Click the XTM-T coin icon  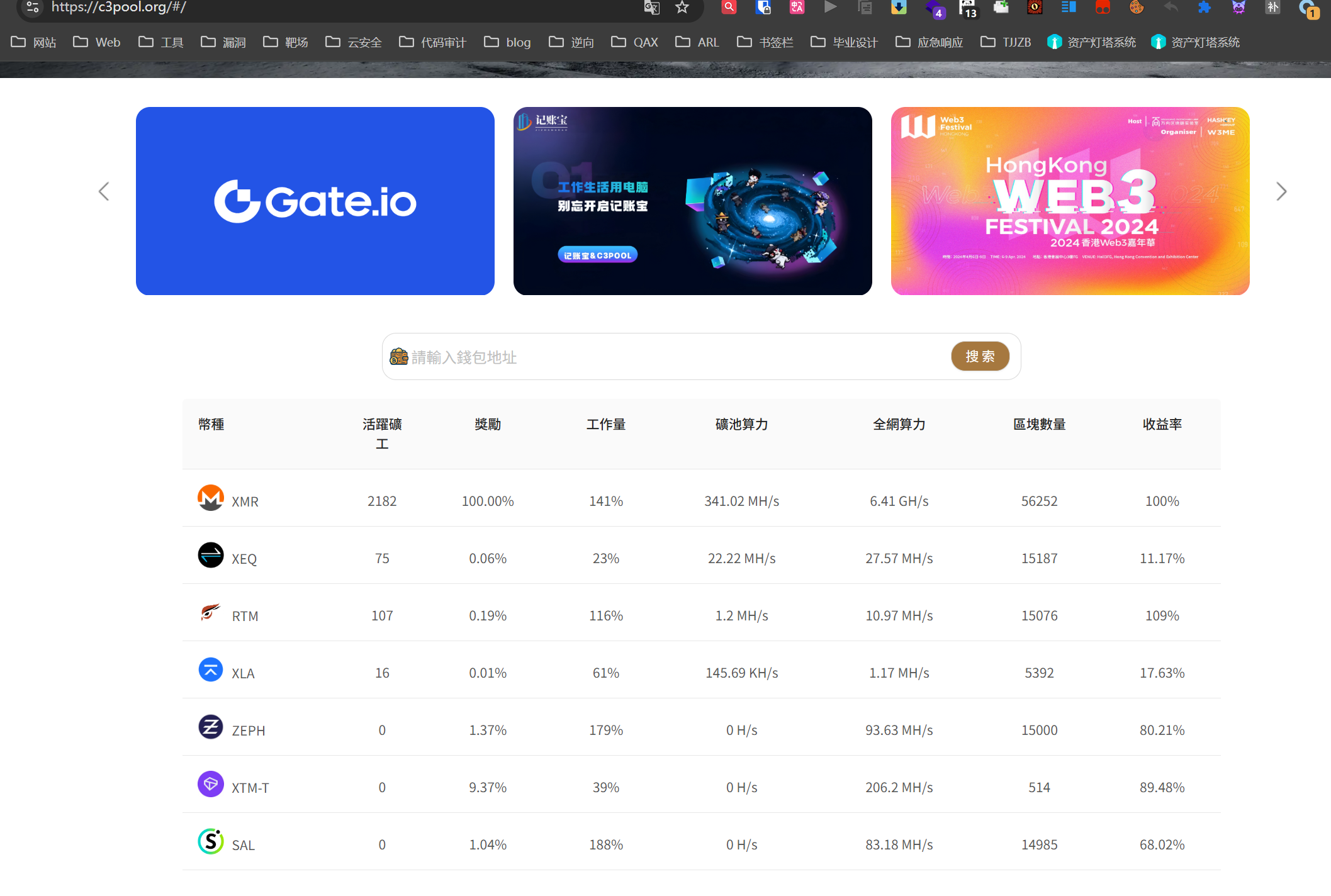tap(210, 784)
